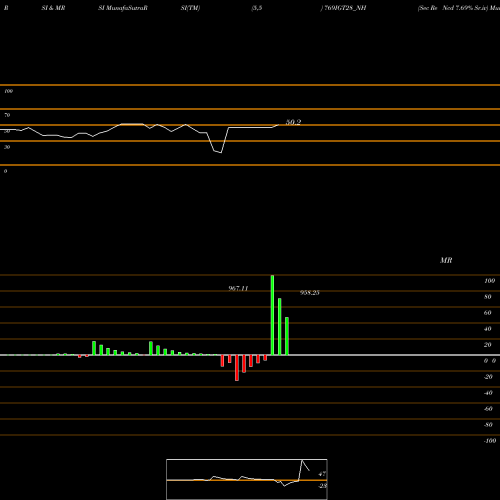This screenshot has height=500, width=500.
Task: Click the SI & MR header text
Action: coord(53,8)
